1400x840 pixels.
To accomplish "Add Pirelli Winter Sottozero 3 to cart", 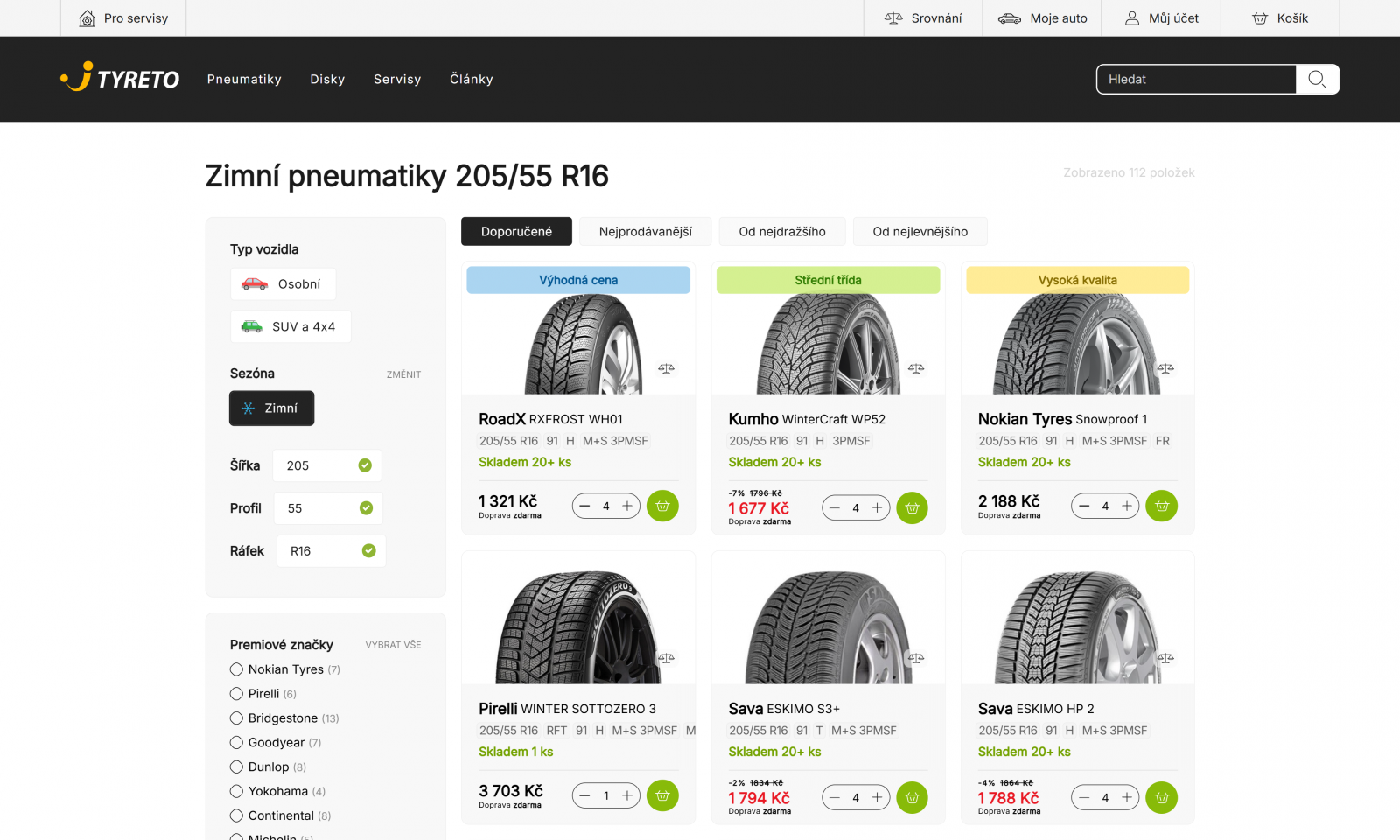I will (x=662, y=795).
